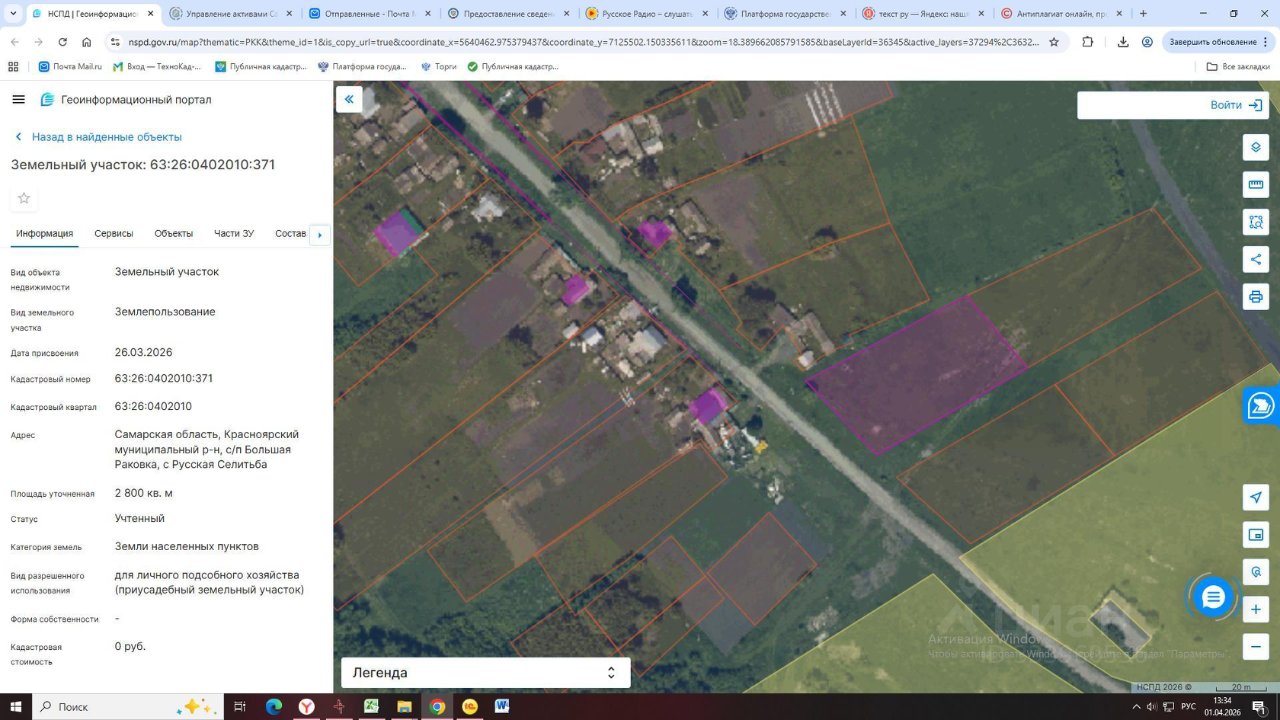Screen dimensions: 1280x720
Task: Select the purple highlighted land parcel
Action: 915,372
